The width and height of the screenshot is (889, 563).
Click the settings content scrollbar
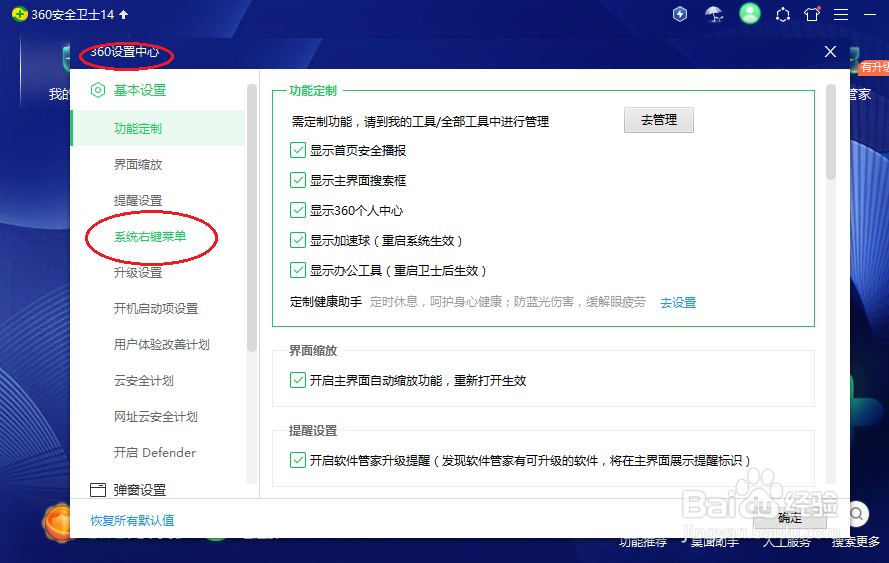[x=831, y=132]
